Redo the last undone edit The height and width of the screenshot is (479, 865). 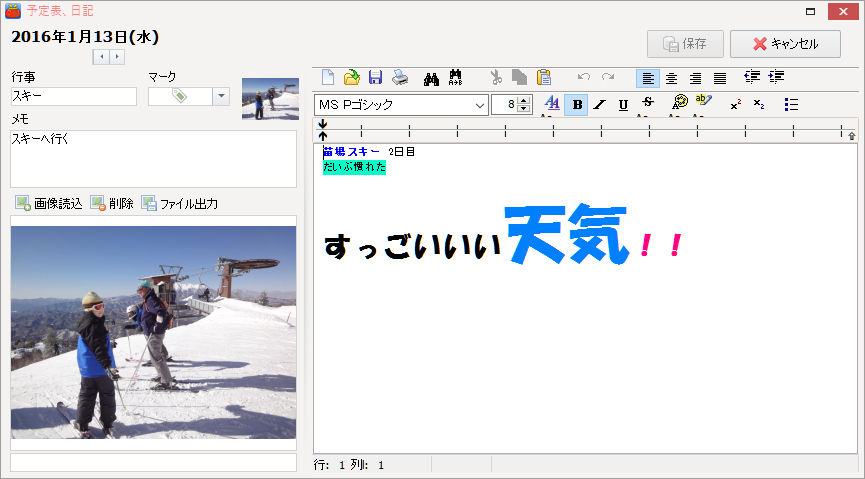[608, 77]
